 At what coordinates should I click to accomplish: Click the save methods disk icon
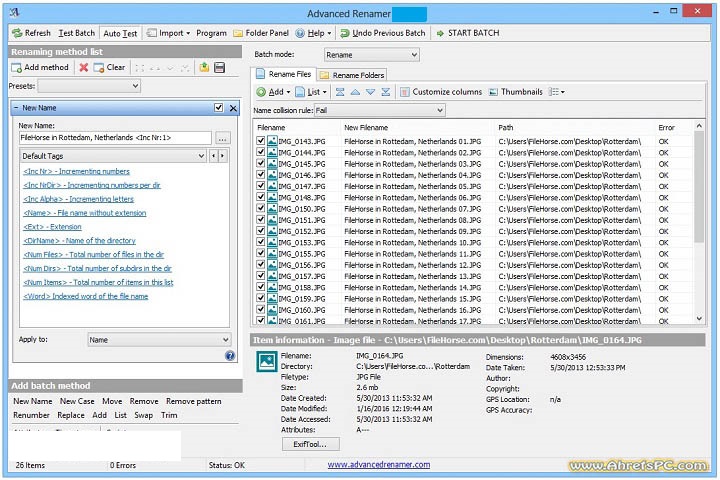coord(219,68)
